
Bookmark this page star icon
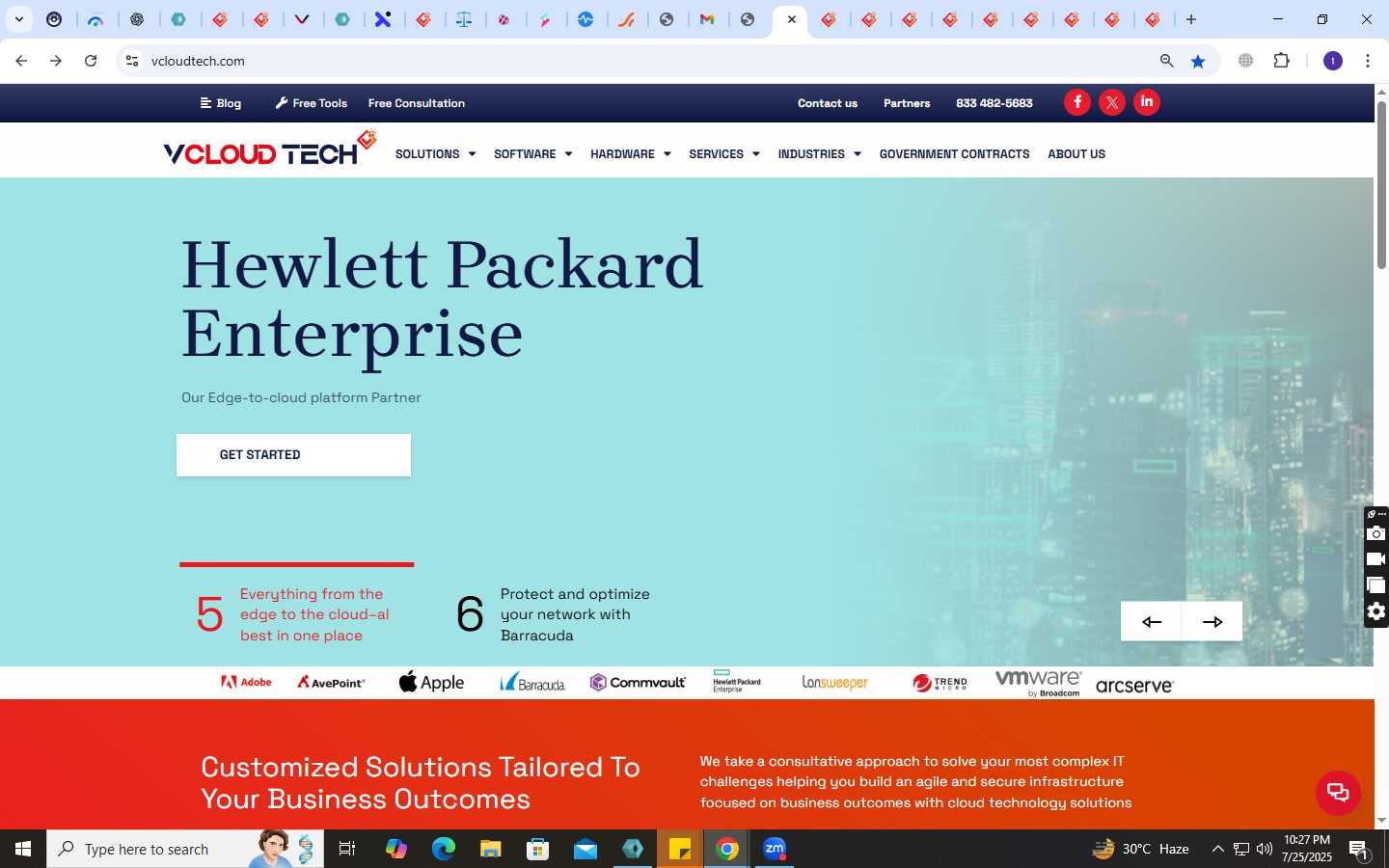coord(1198,61)
